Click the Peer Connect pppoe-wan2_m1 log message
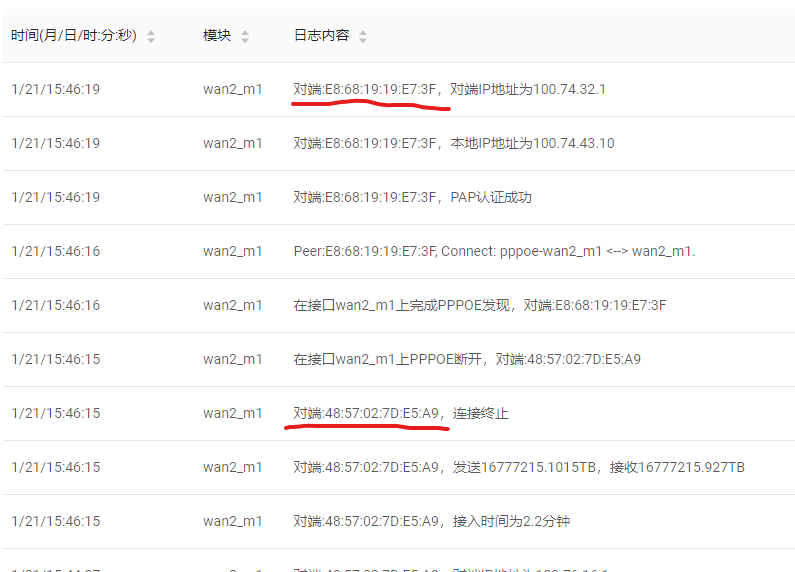 (x=494, y=251)
